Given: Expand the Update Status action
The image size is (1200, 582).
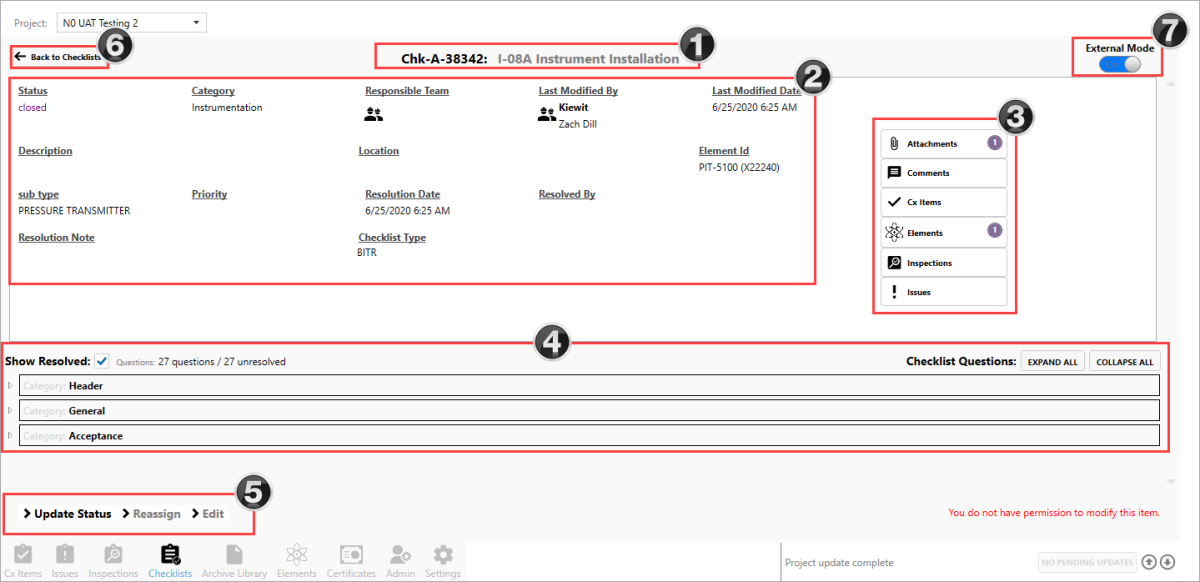Looking at the screenshot, I should click(x=66, y=513).
